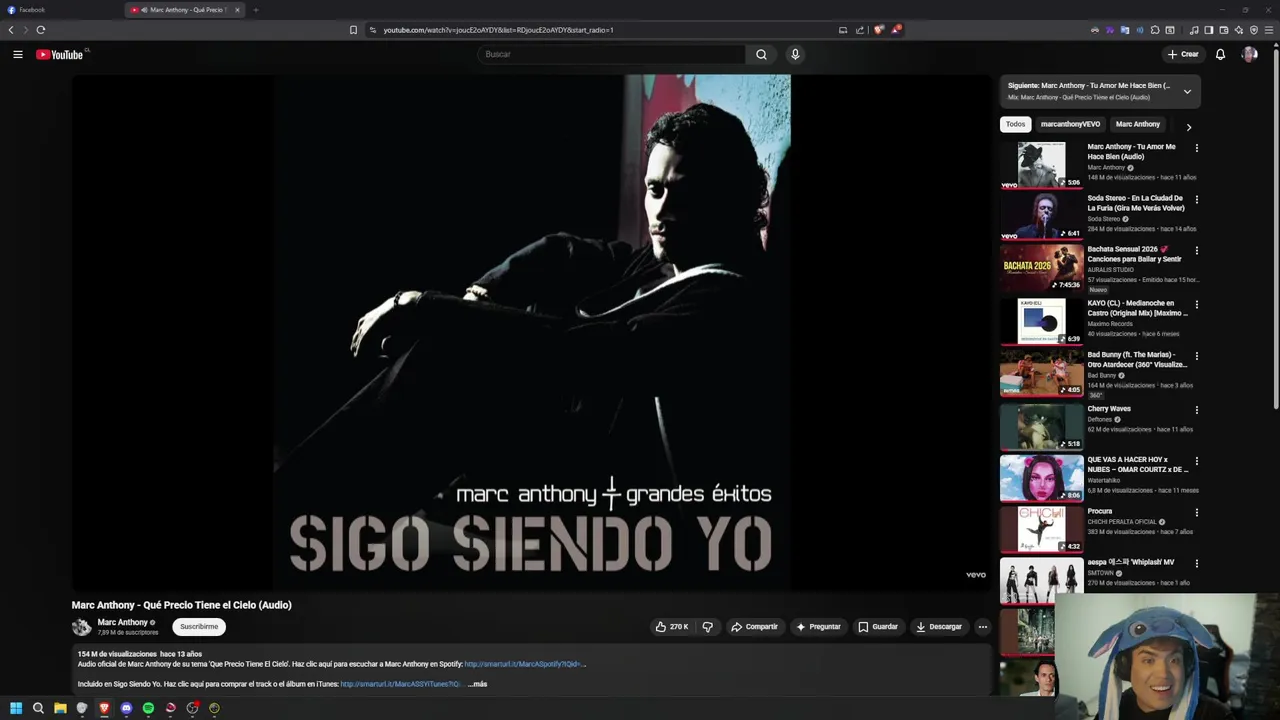Open the browser extensions puzzle icon
1280x720 pixels.
point(1154,30)
